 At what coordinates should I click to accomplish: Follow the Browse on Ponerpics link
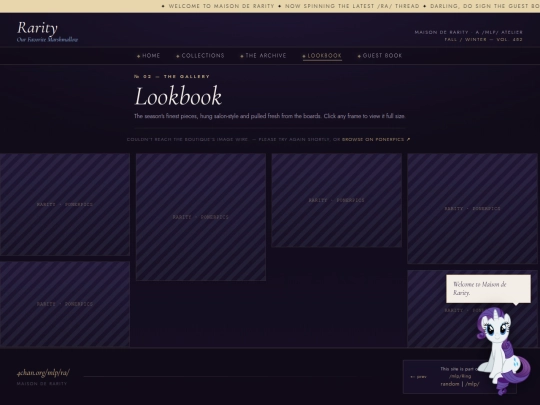376,139
